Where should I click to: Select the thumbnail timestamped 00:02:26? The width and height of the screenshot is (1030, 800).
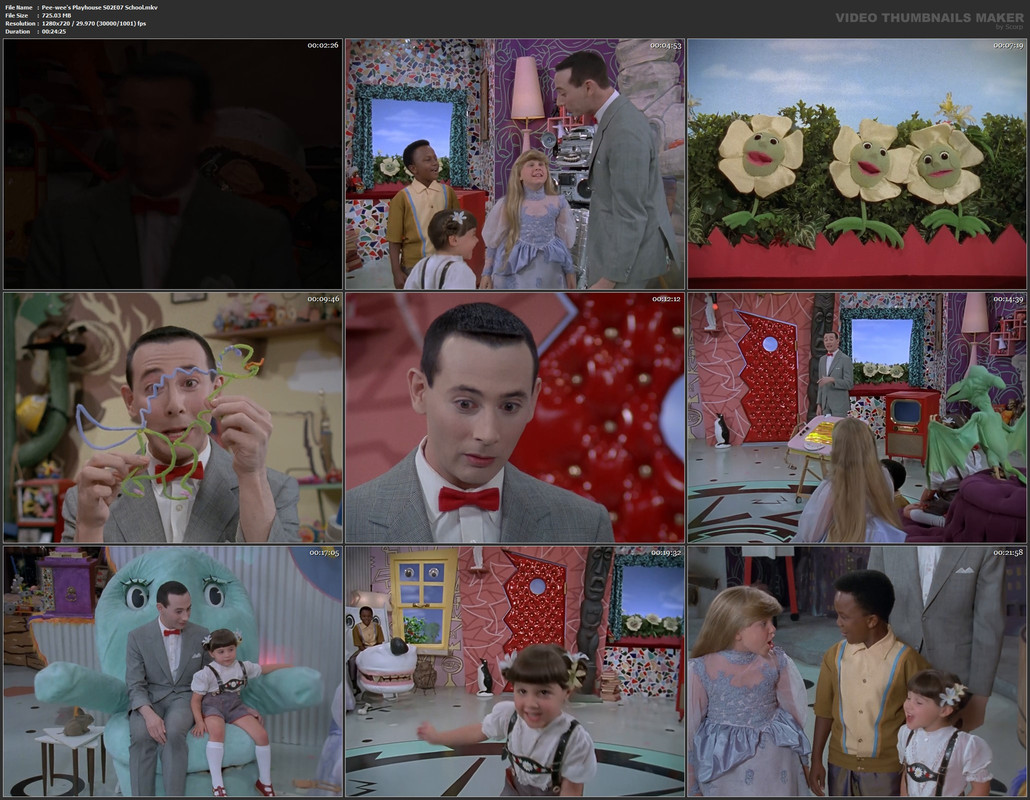click(x=173, y=164)
